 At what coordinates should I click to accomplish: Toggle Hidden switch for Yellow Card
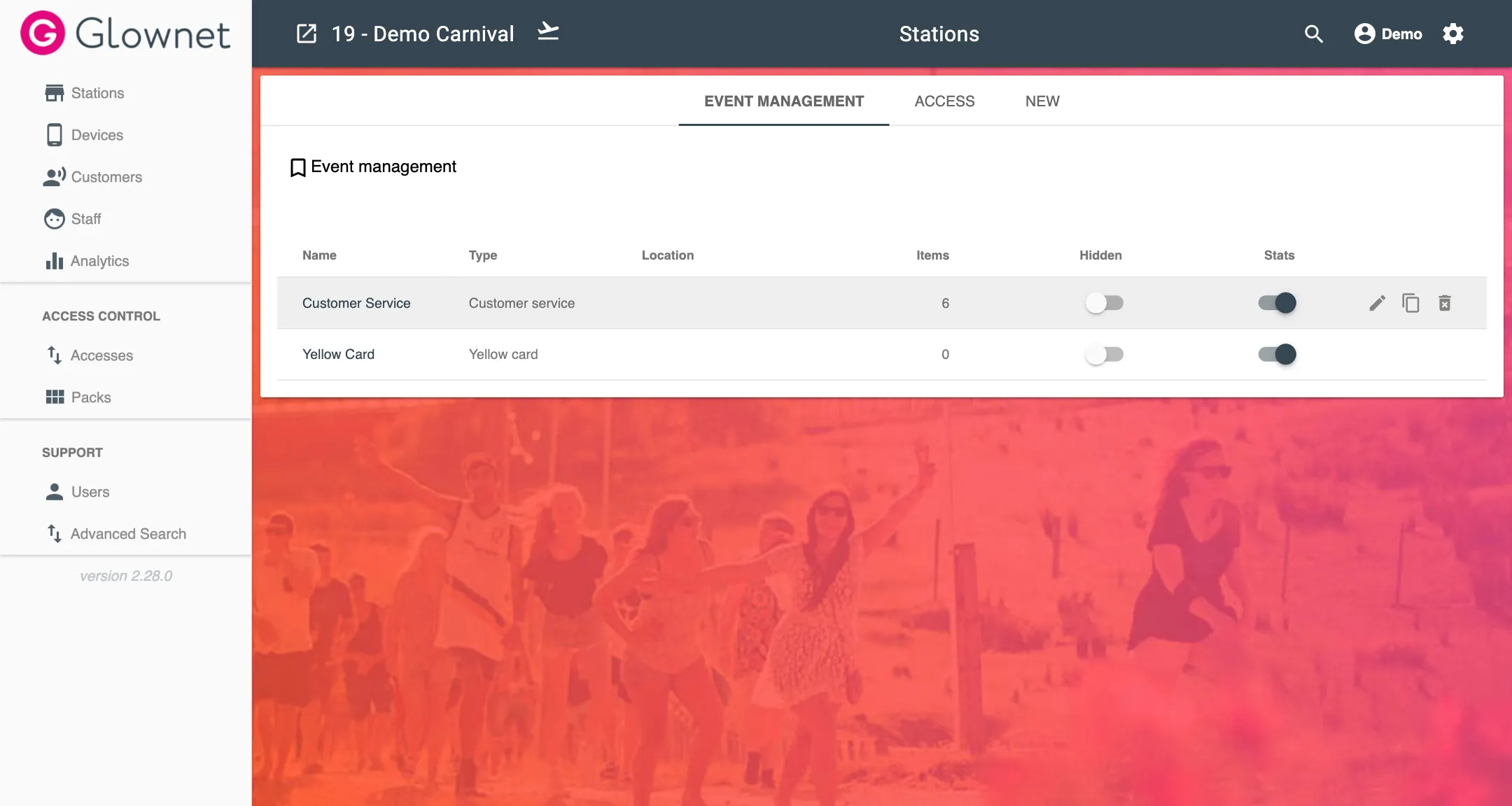(1104, 354)
